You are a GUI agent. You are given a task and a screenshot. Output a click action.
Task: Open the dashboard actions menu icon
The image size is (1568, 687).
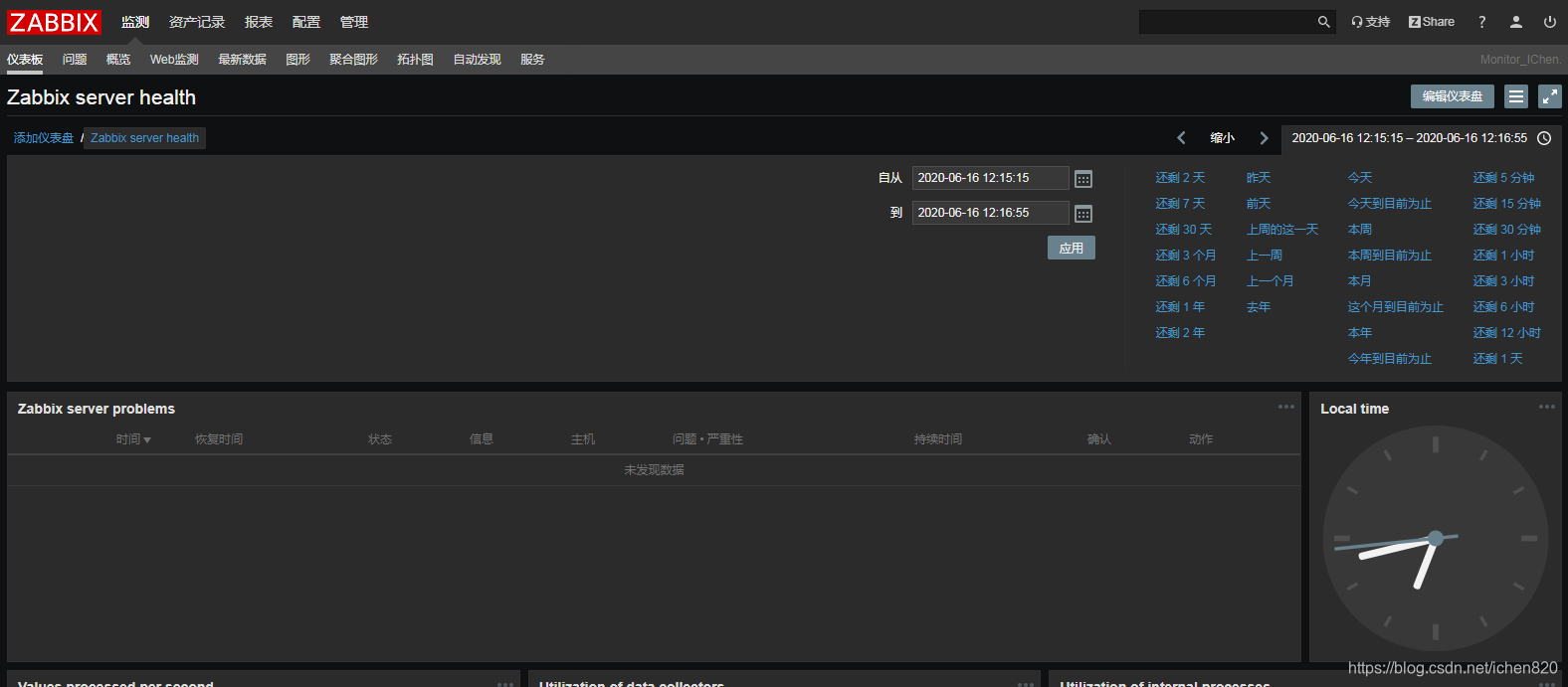1516,96
